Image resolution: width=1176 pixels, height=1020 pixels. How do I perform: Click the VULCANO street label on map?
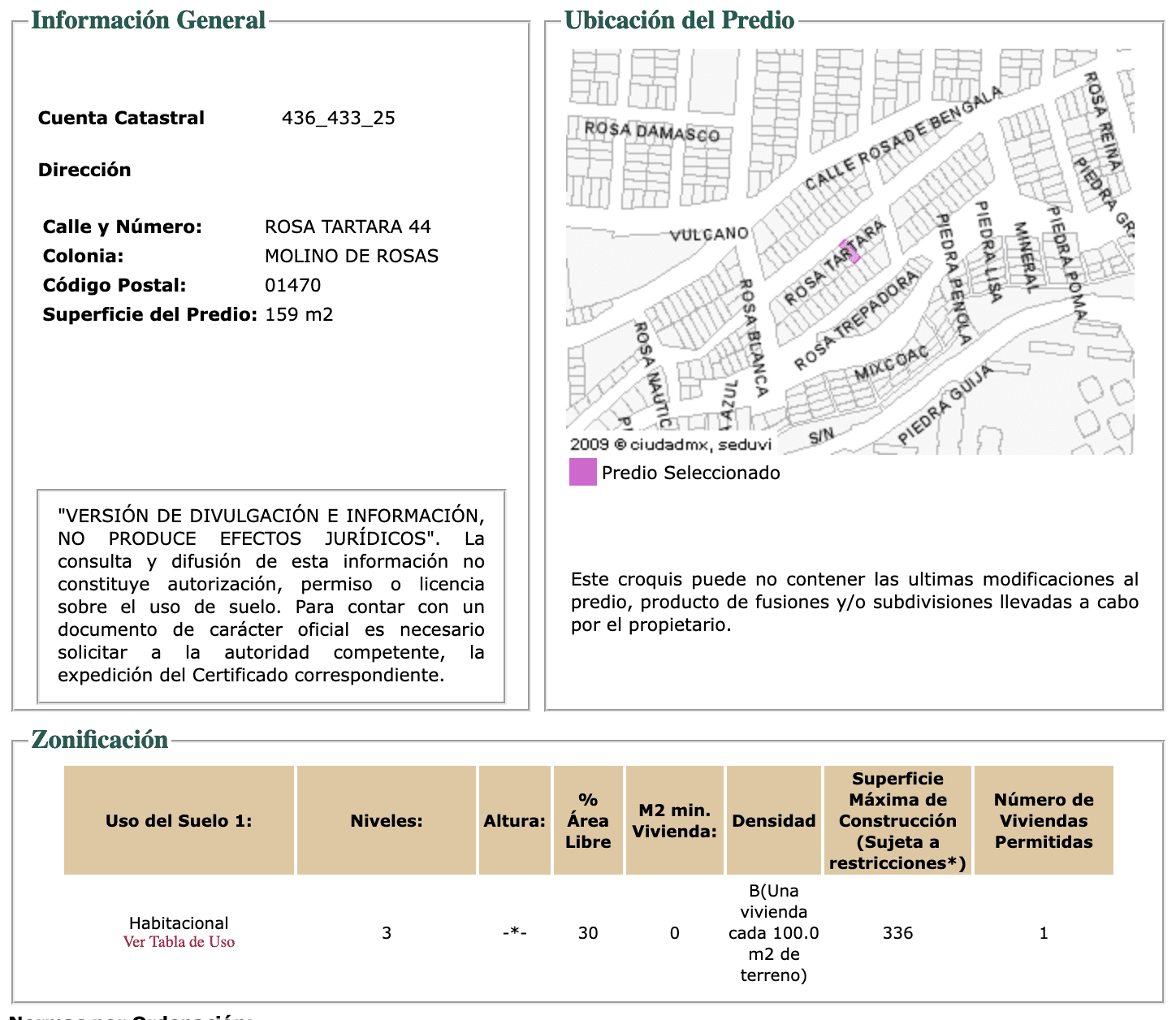(708, 235)
